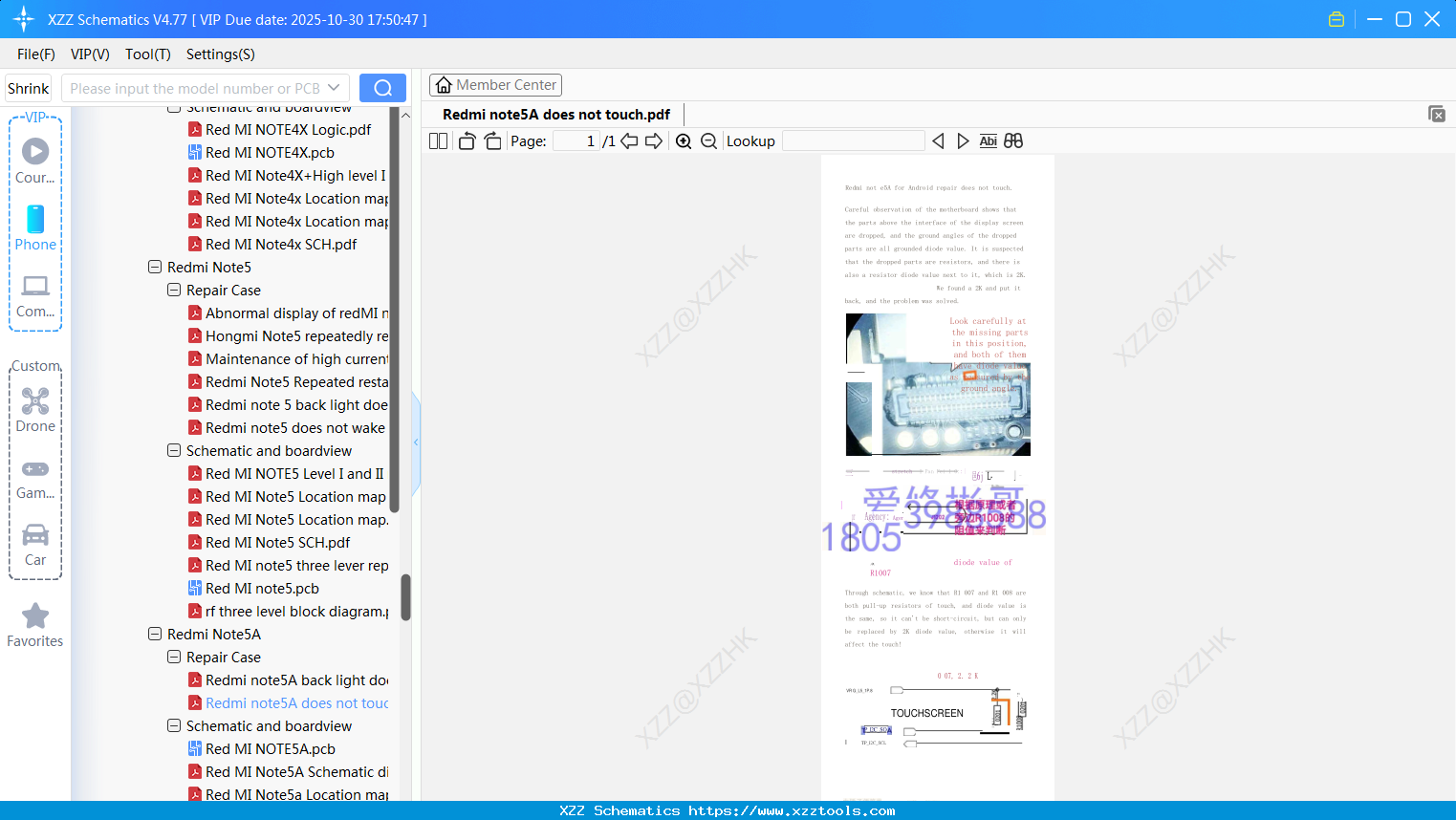The width and height of the screenshot is (1456, 820).
Task: Find previous lookup match
Action: pyautogui.click(x=938, y=141)
